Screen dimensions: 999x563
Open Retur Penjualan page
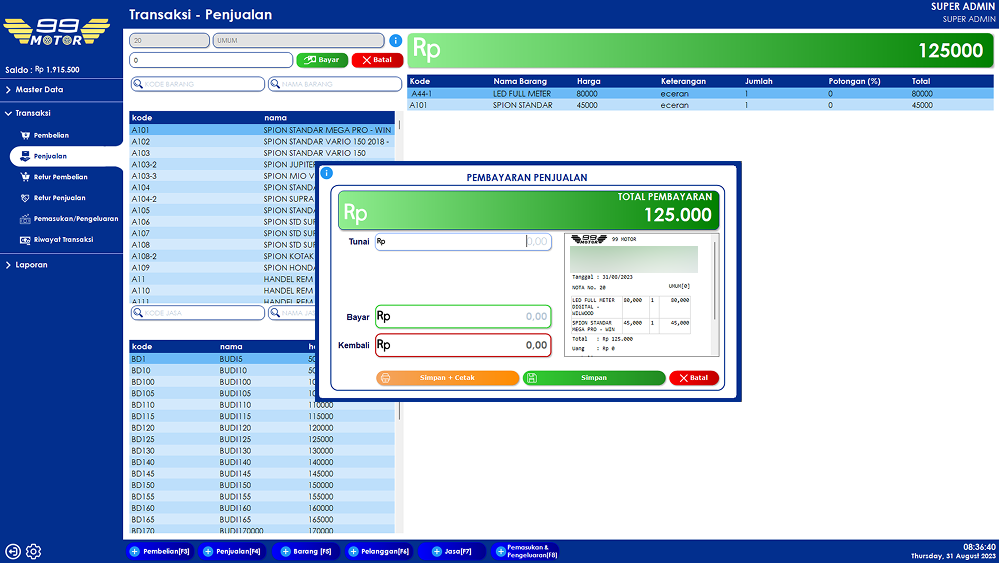tap(59, 198)
